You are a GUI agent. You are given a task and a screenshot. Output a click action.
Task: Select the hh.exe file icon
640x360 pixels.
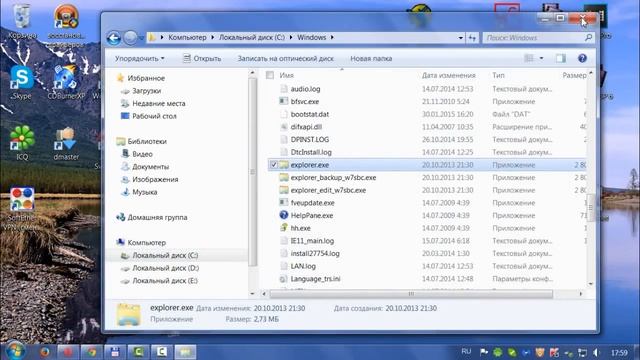[x=284, y=228]
